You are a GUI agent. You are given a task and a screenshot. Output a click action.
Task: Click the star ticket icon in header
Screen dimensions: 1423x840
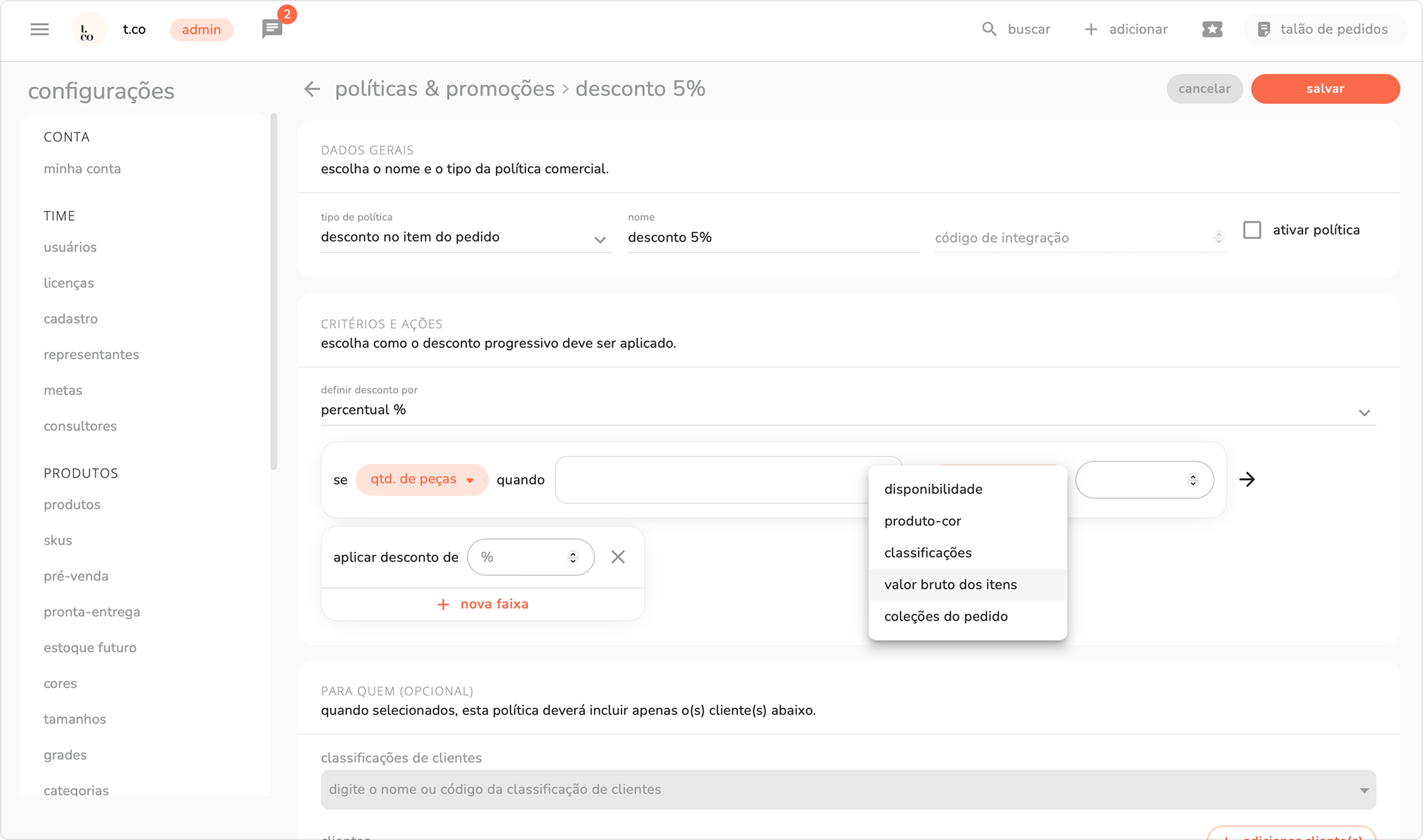pyautogui.click(x=1212, y=29)
